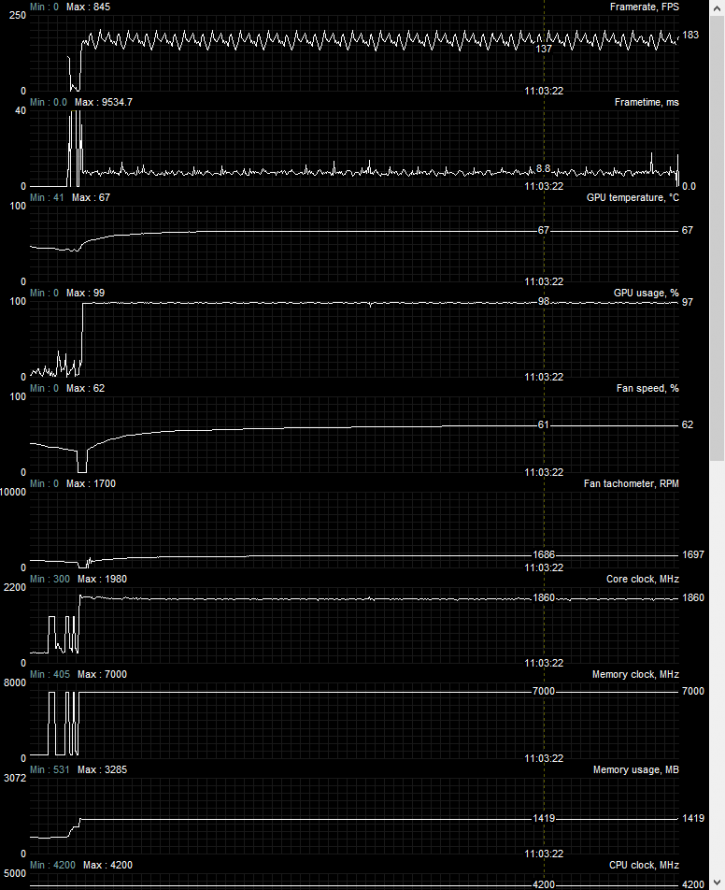The height and width of the screenshot is (890, 725).
Task: Click the frametime cursor value 8.8
Action: [x=543, y=169]
